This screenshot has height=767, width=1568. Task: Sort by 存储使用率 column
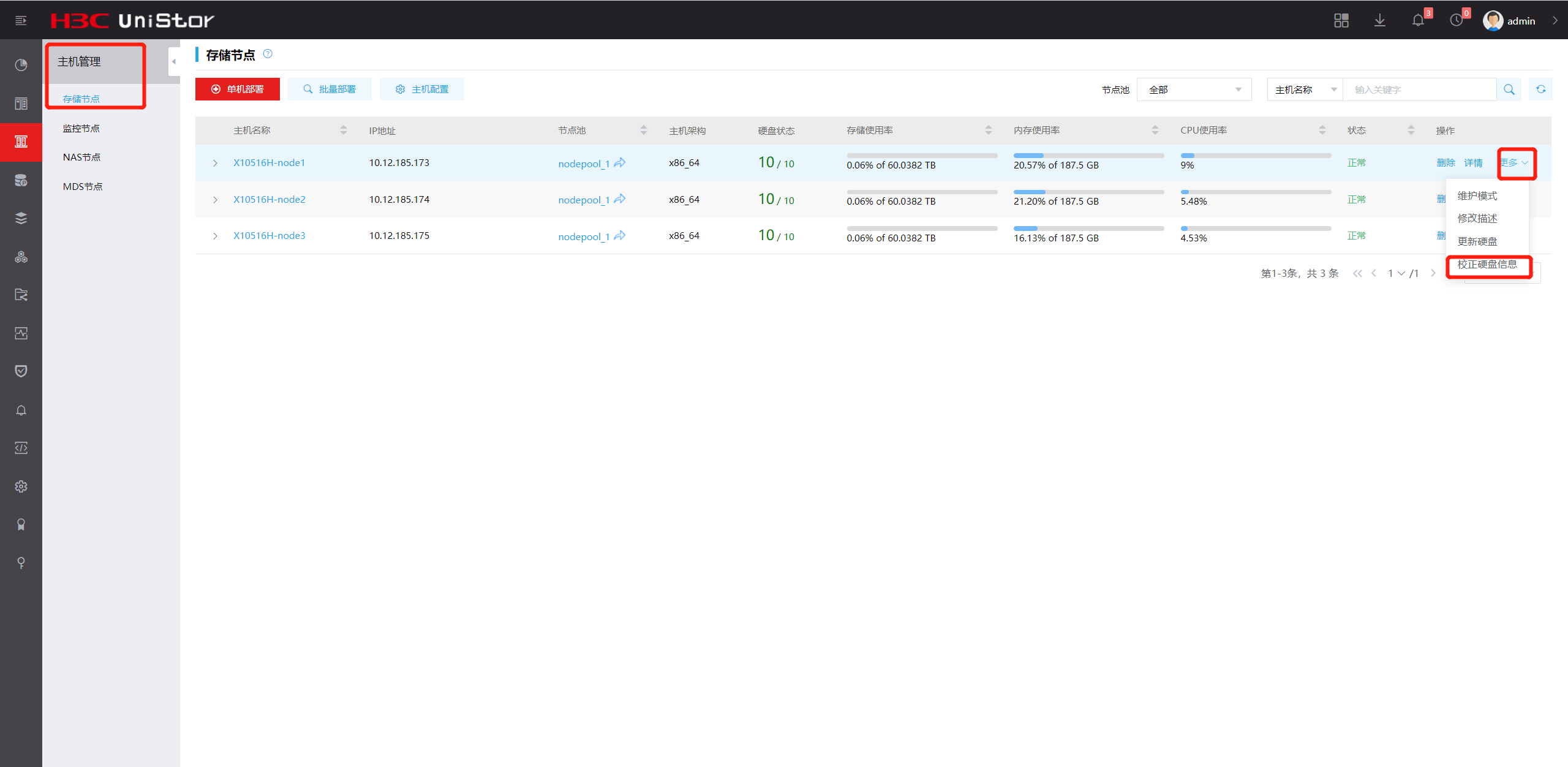pyautogui.click(x=988, y=130)
